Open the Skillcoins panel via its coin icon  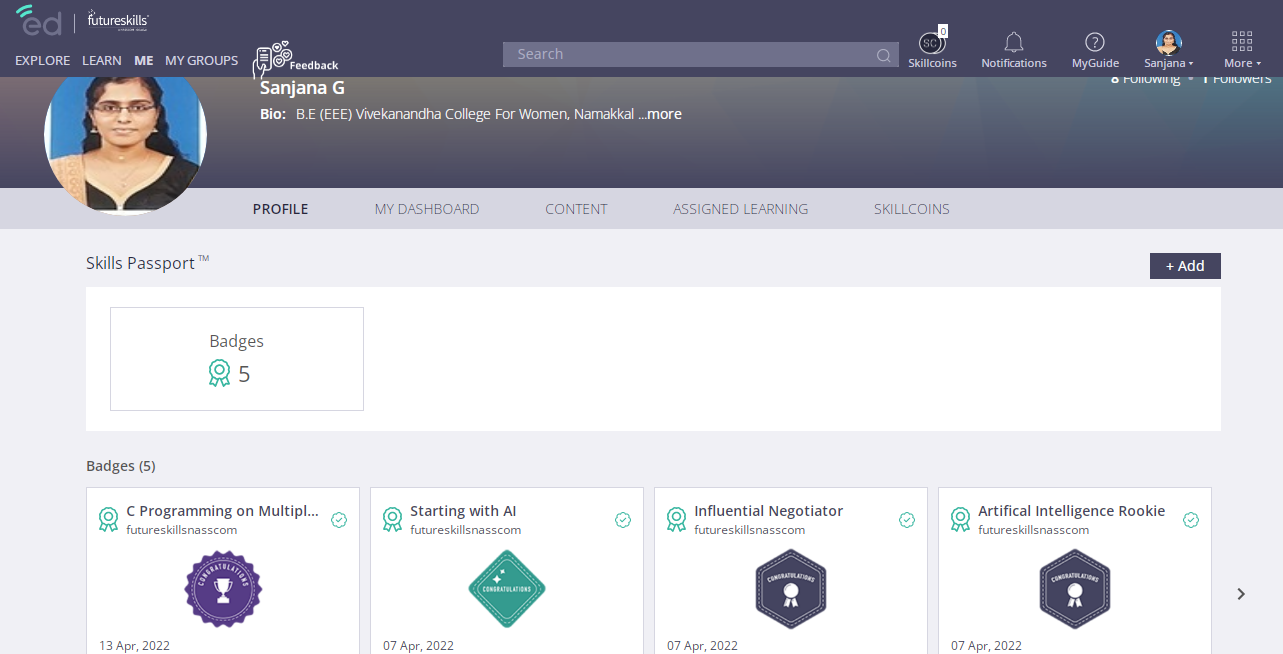coord(931,42)
